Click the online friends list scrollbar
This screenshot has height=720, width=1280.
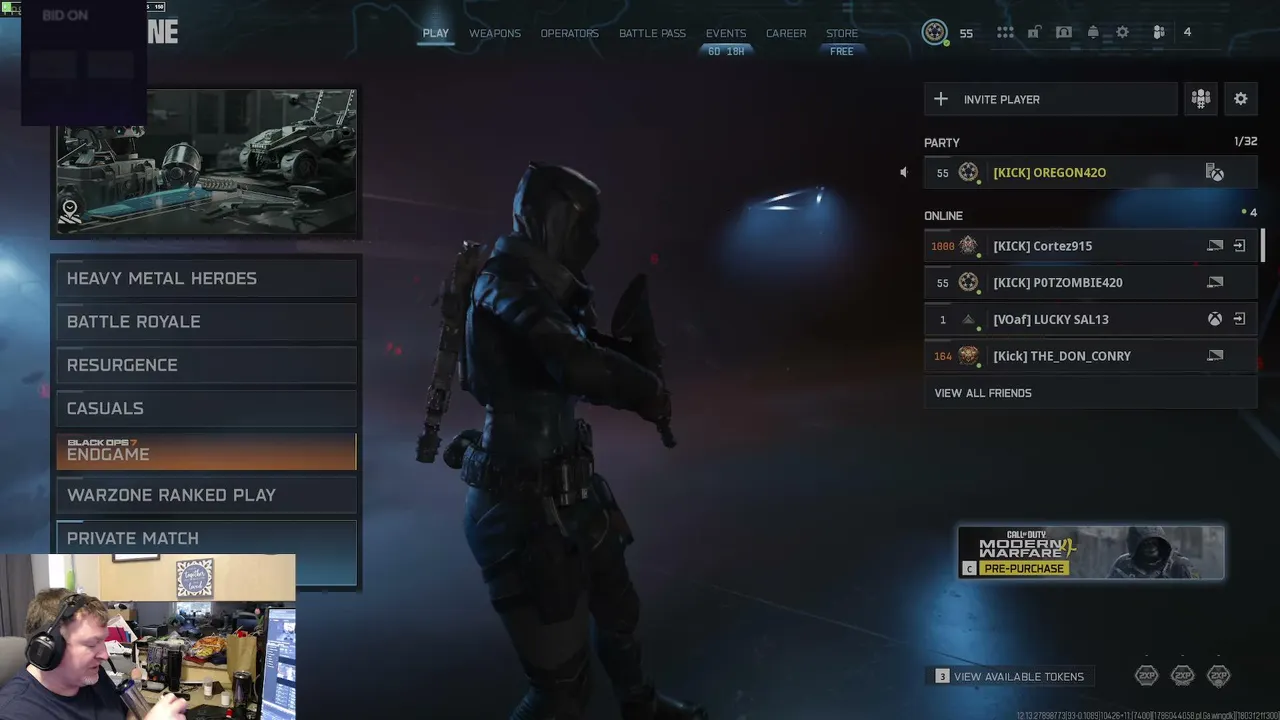1262,245
